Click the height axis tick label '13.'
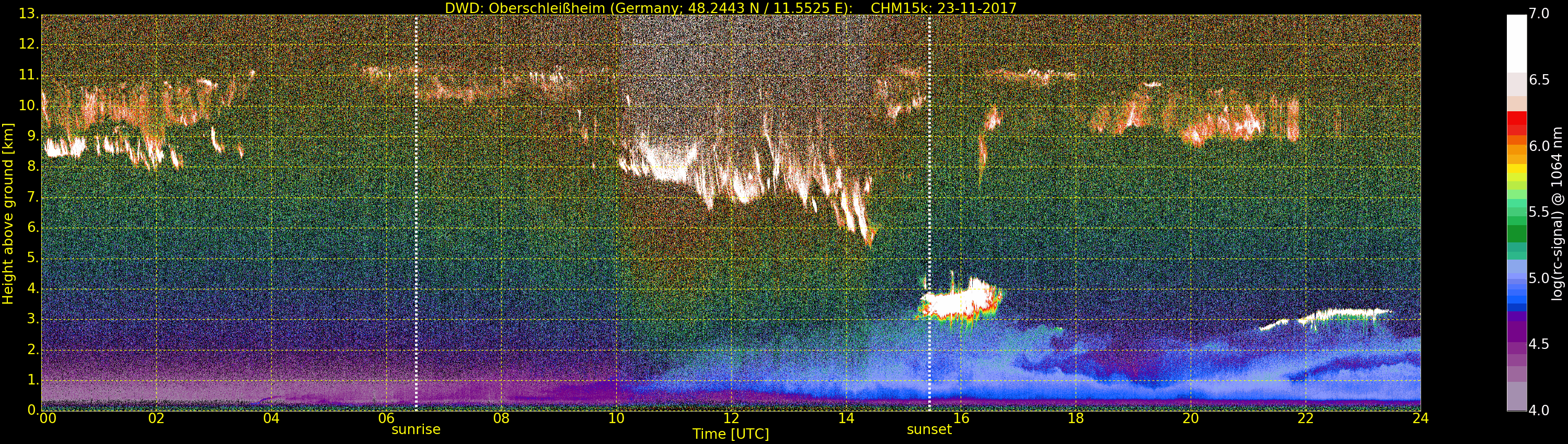This screenshot has width=1568, height=444. [29, 14]
